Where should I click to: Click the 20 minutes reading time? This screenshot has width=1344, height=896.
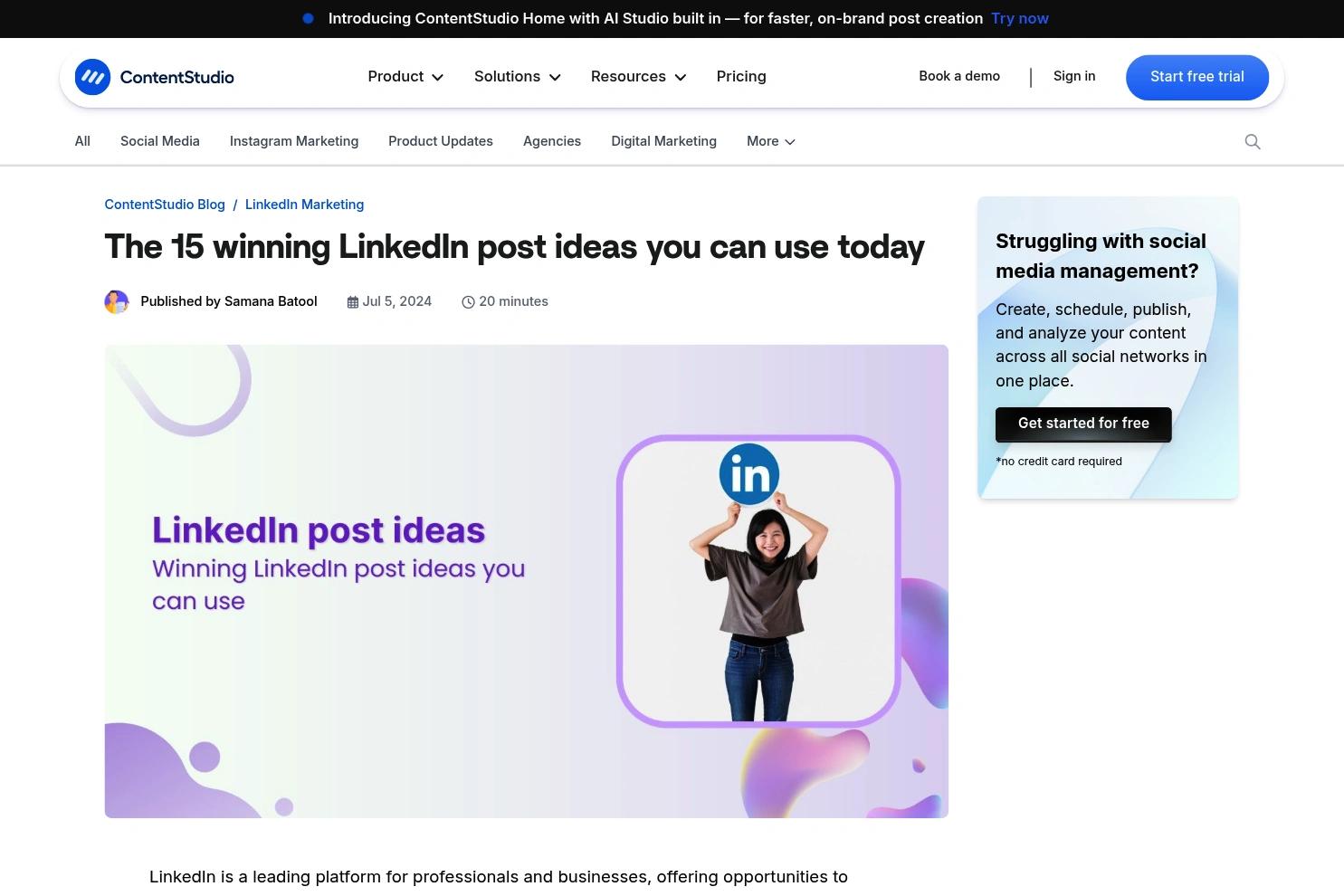coord(513,301)
